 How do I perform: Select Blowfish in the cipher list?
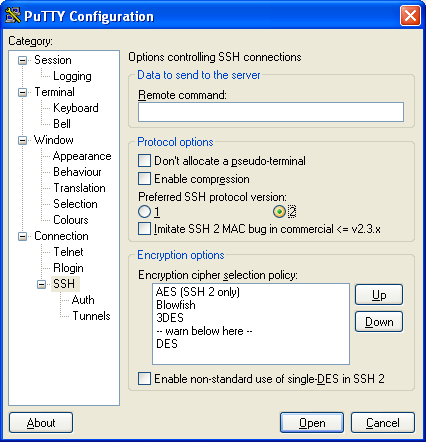tap(176, 305)
